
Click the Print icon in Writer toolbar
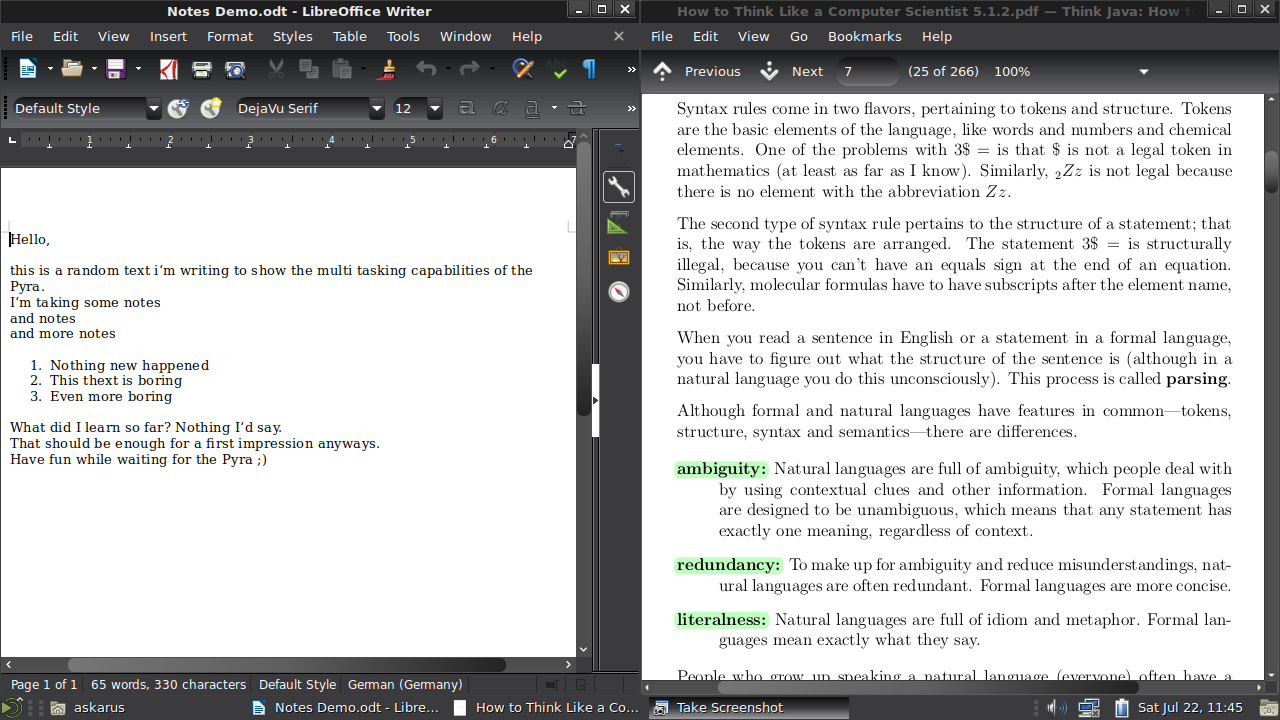click(x=202, y=69)
